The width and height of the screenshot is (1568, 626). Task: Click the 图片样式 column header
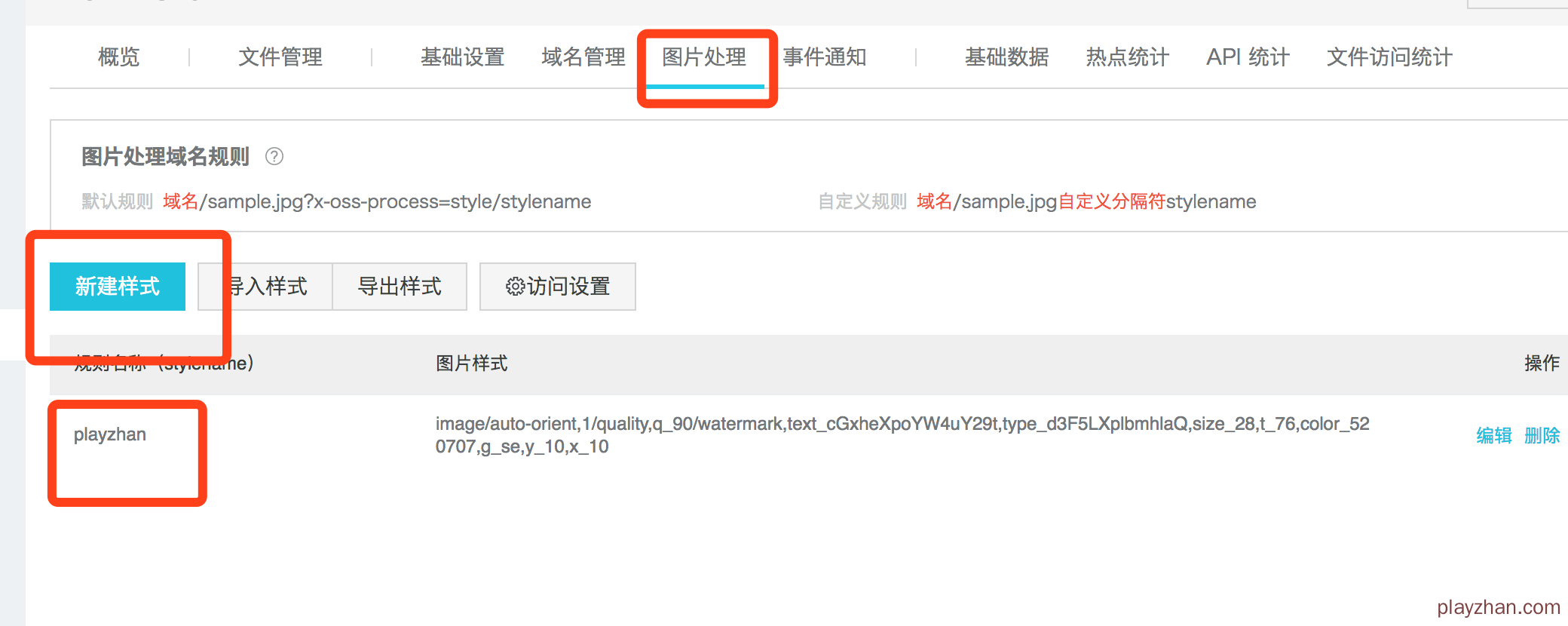point(472,364)
